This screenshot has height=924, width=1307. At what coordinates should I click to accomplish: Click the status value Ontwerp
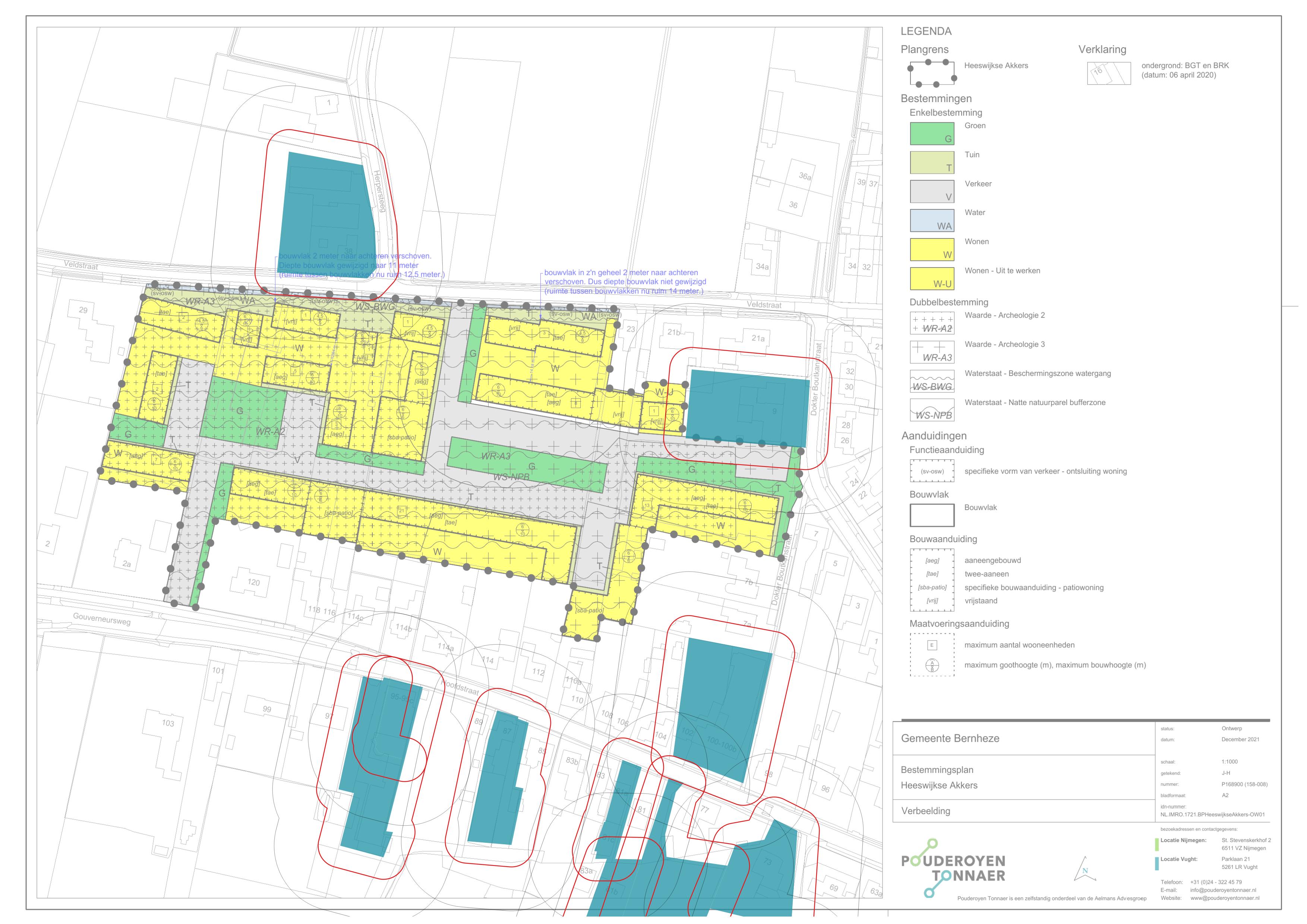point(1232,729)
